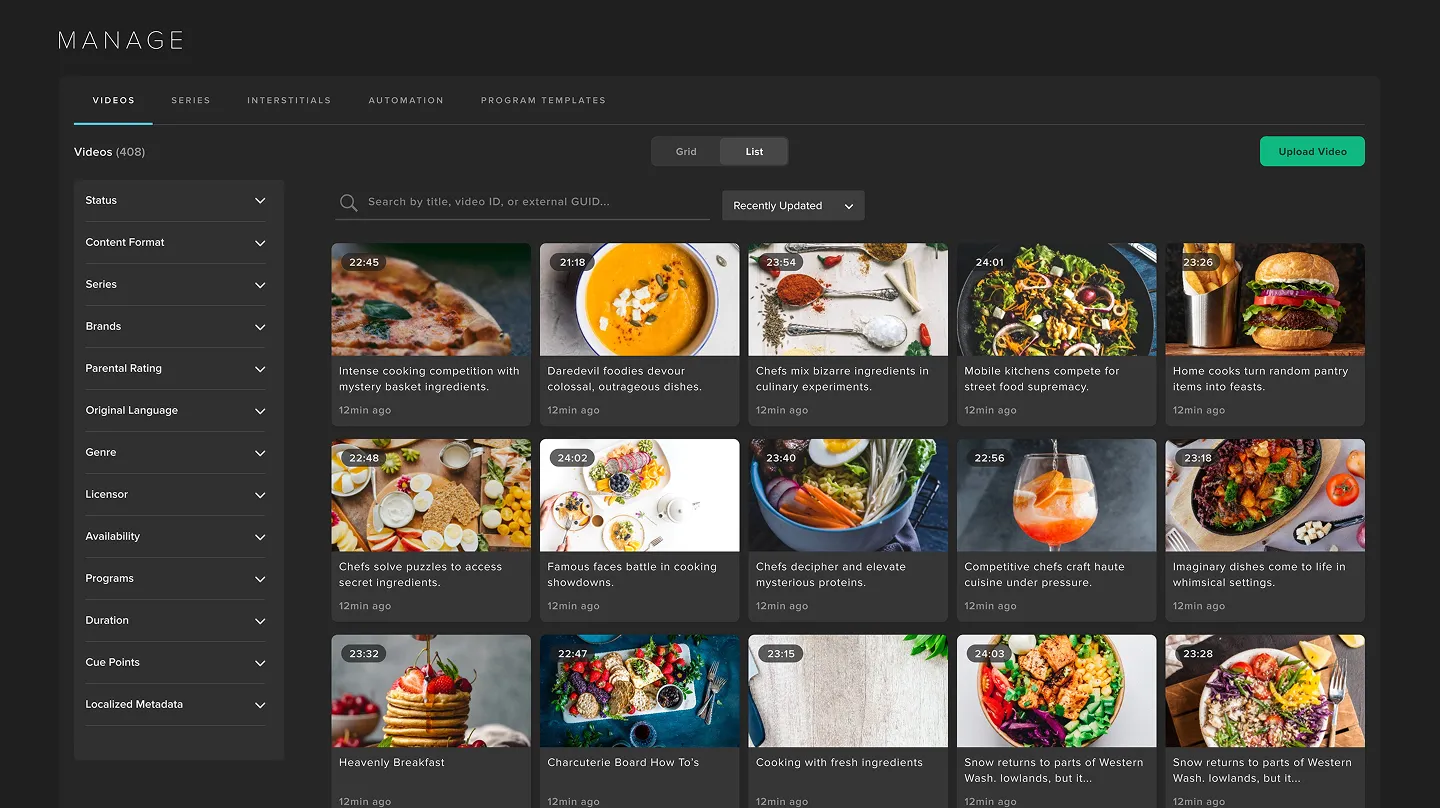Open the Interstitials tab
The width and height of the screenshot is (1440, 808).
click(x=289, y=101)
